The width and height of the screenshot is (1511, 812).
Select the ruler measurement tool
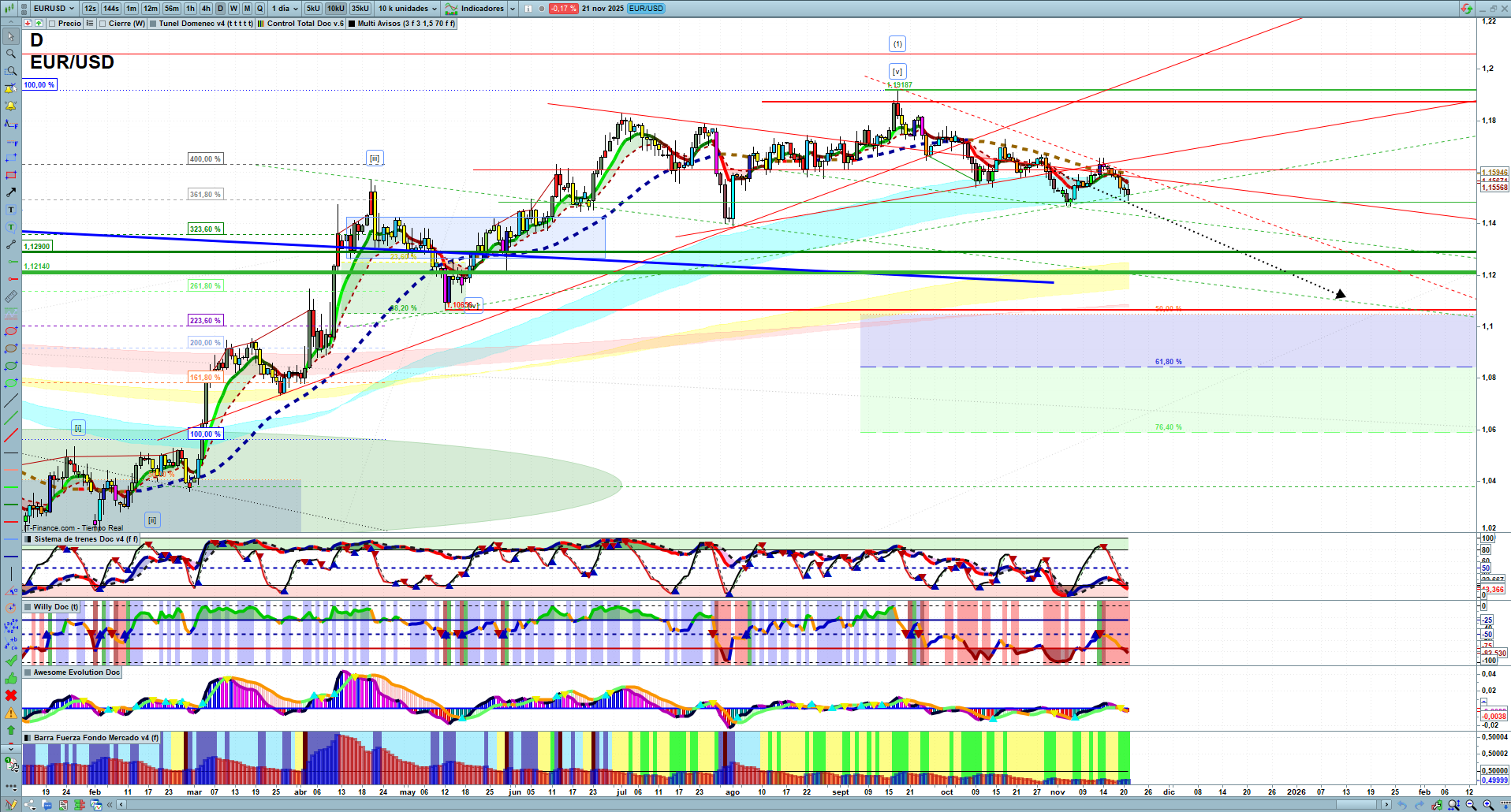(x=11, y=296)
